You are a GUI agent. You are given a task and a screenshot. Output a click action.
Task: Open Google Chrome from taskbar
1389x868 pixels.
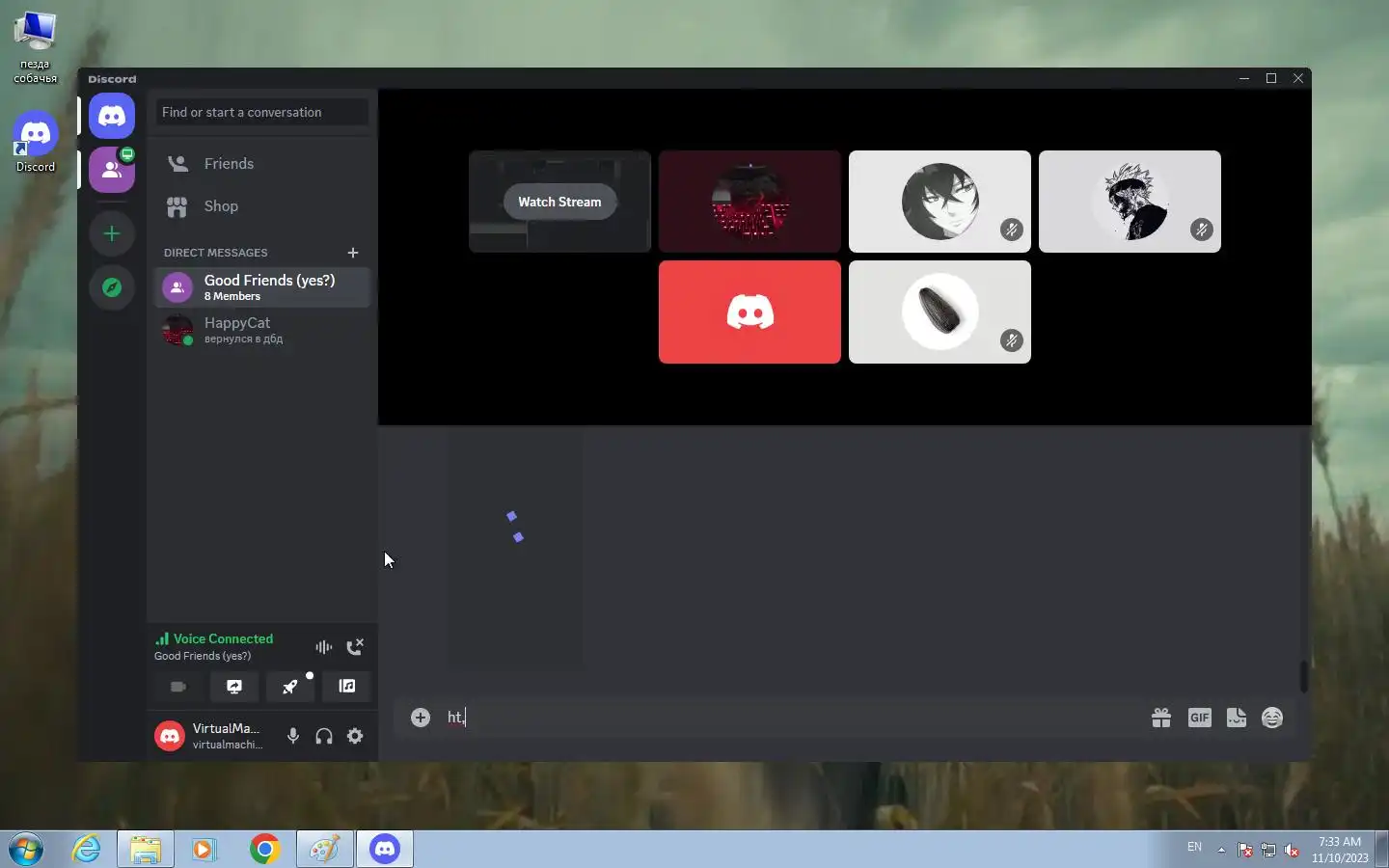coord(264,850)
